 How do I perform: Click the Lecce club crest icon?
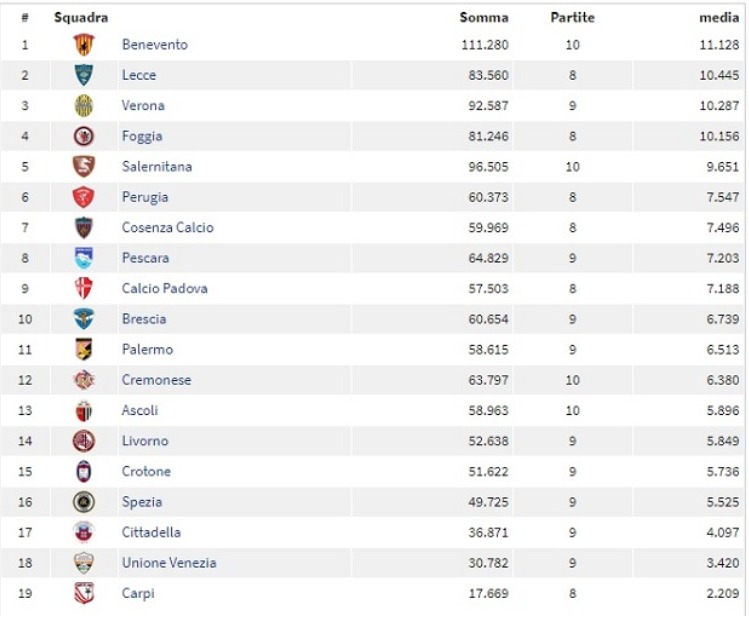pyautogui.click(x=84, y=75)
